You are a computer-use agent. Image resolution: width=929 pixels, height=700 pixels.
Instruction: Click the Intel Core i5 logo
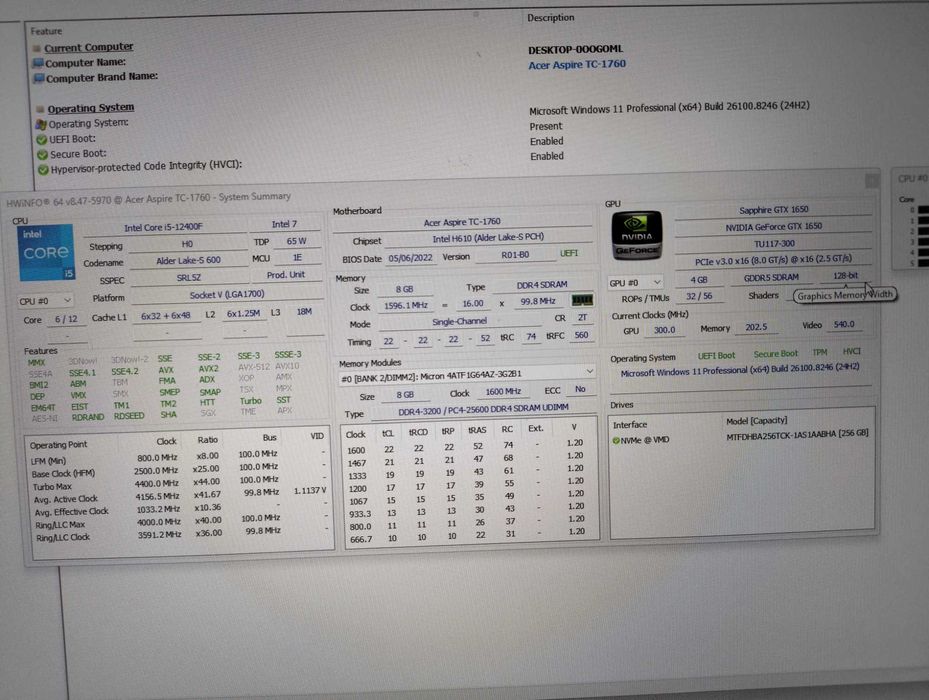46,252
